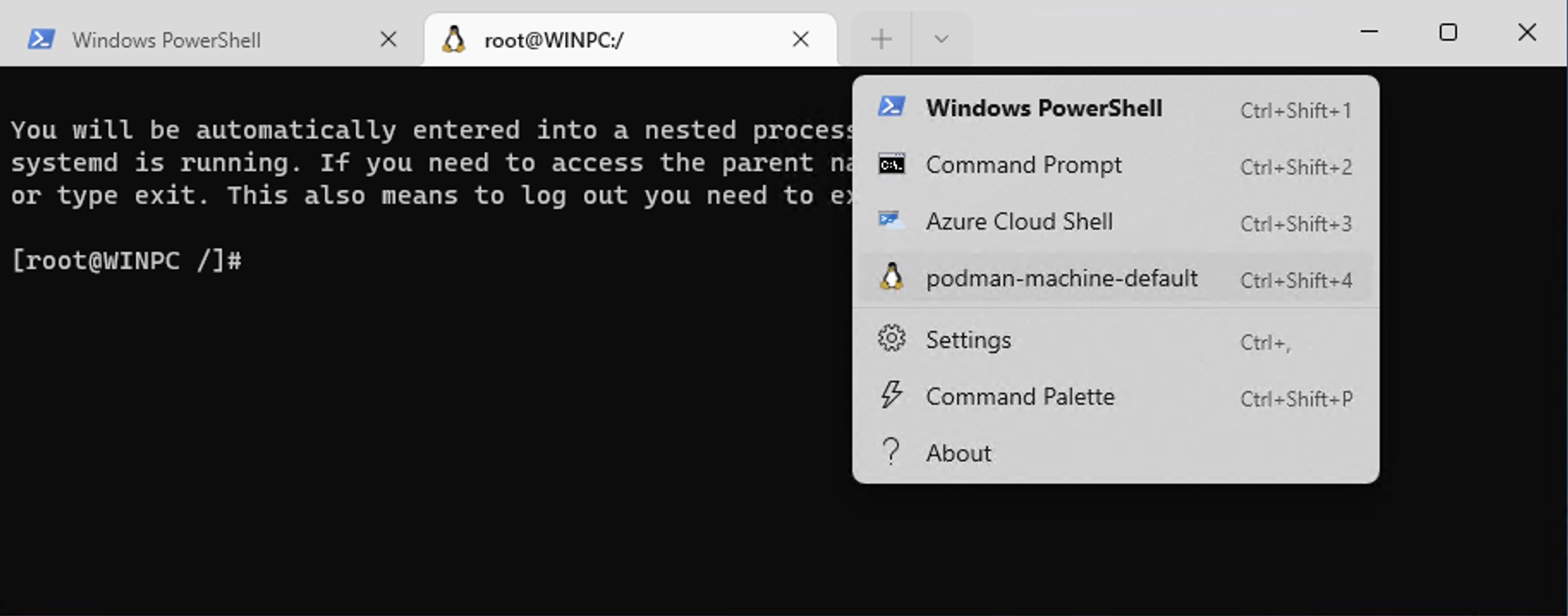This screenshot has width=1568, height=616.
Task: Select the root@WINPC:/ tab
Action: (x=554, y=40)
